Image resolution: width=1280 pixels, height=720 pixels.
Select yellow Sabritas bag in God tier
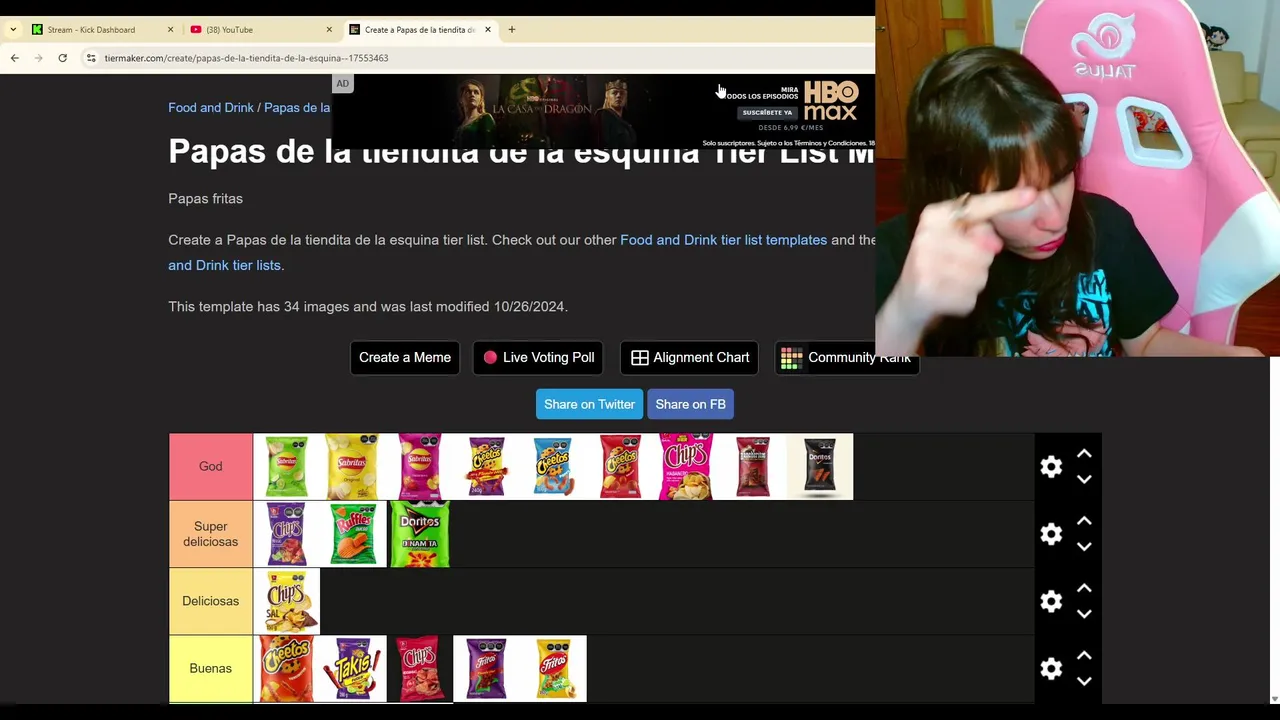click(353, 466)
